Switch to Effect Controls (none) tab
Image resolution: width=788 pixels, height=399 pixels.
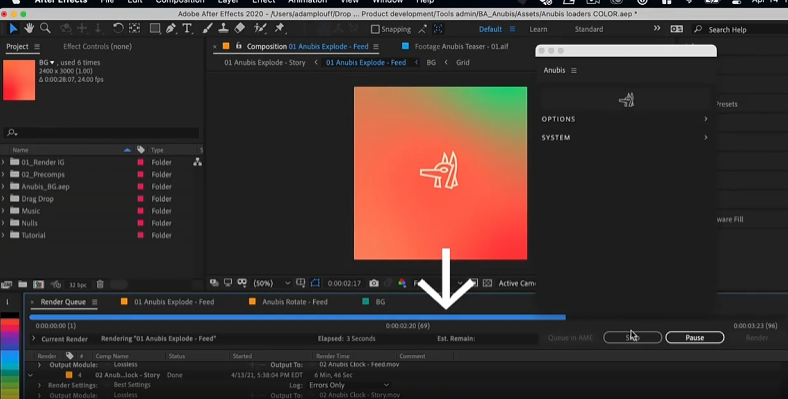97,46
